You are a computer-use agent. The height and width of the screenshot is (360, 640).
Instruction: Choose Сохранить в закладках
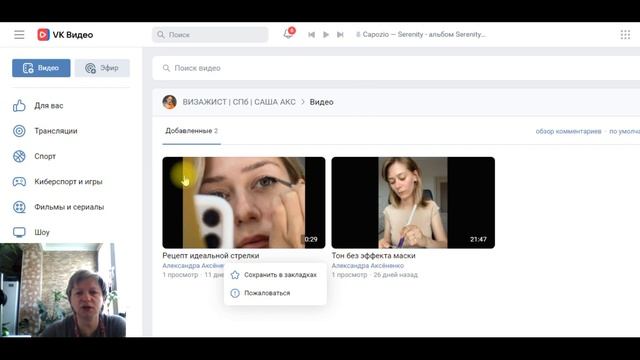pos(275,275)
